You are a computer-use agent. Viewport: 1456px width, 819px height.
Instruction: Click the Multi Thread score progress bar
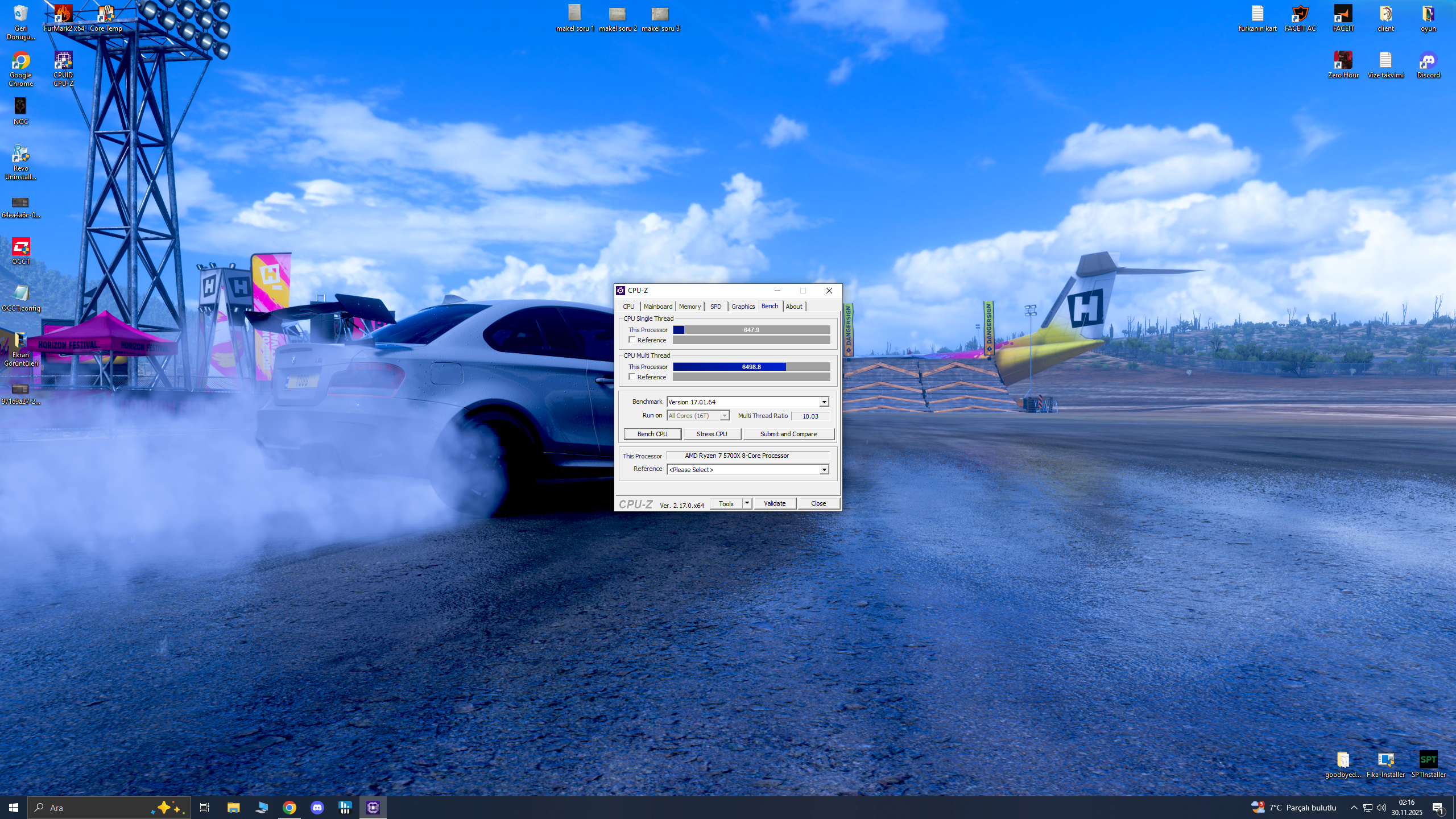click(x=751, y=367)
